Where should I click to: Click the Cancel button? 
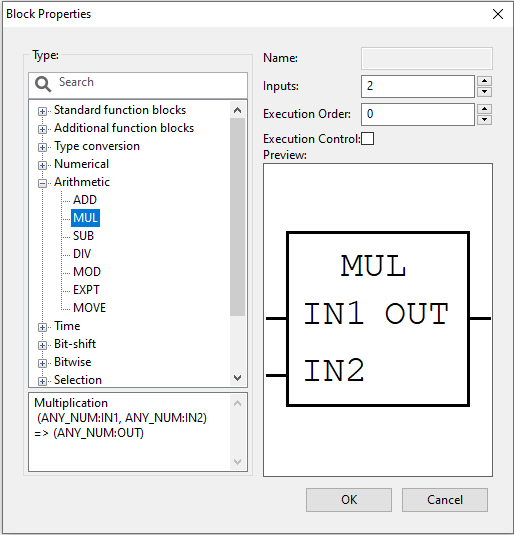445,500
